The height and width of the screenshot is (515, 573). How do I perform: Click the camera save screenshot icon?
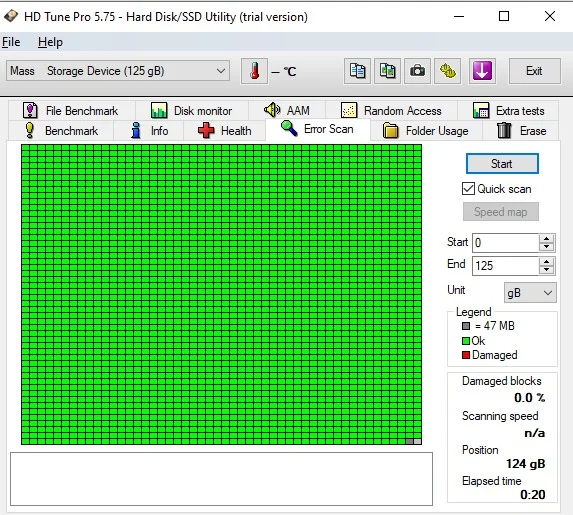click(x=417, y=71)
